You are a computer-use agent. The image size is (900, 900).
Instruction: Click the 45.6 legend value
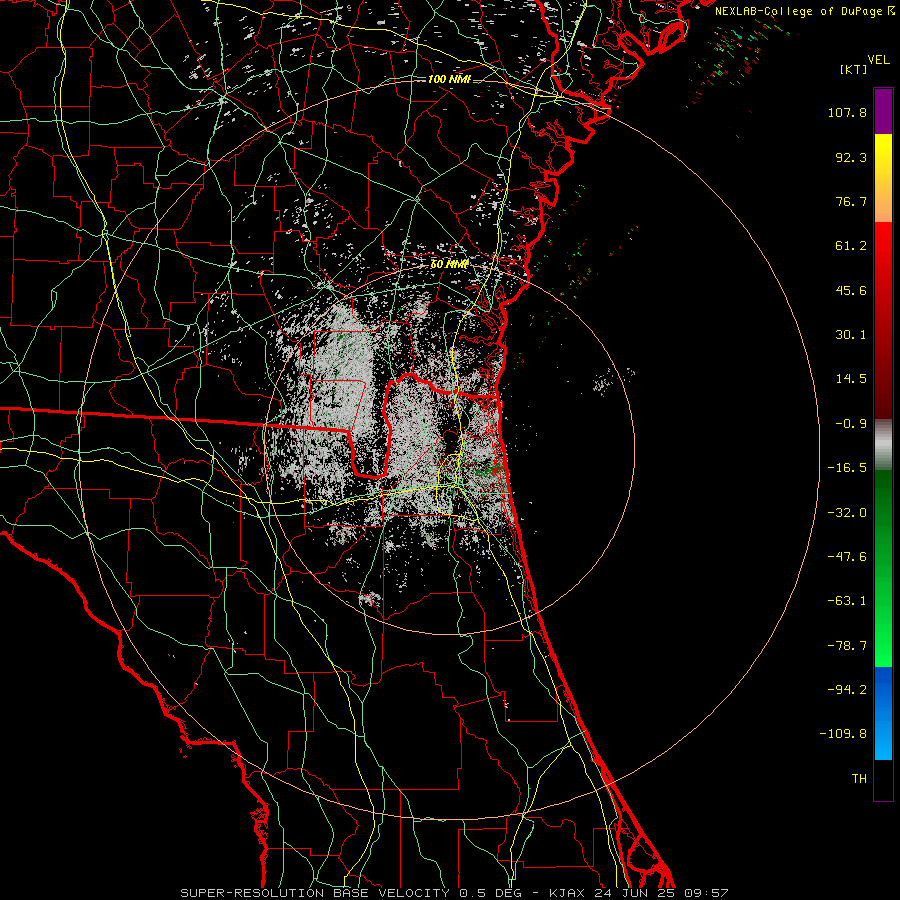click(x=851, y=290)
